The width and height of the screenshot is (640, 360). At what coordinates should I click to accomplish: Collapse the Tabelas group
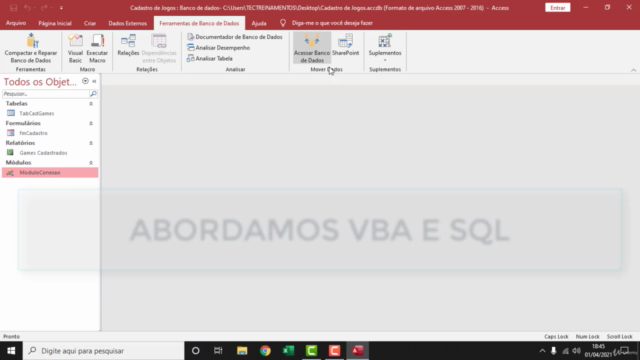point(91,104)
